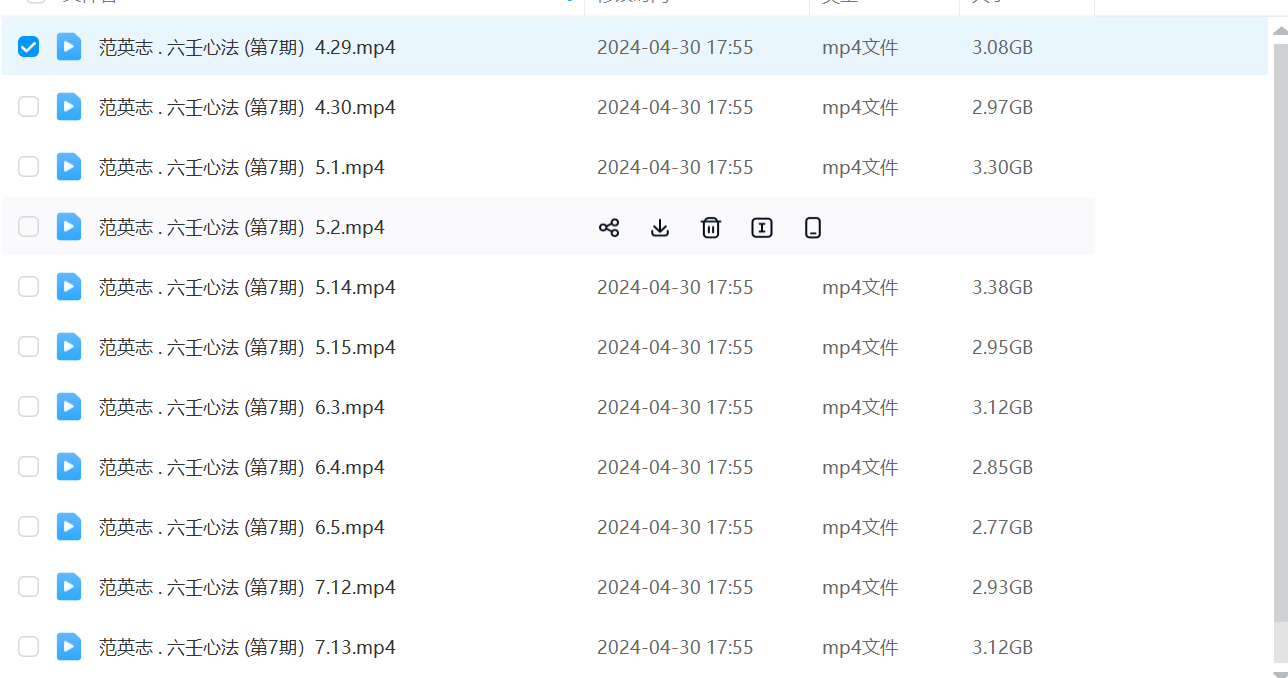Image resolution: width=1288 pixels, height=678 pixels.
Task: Rename 5.2.mp4 via the rename icon
Action: point(762,228)
